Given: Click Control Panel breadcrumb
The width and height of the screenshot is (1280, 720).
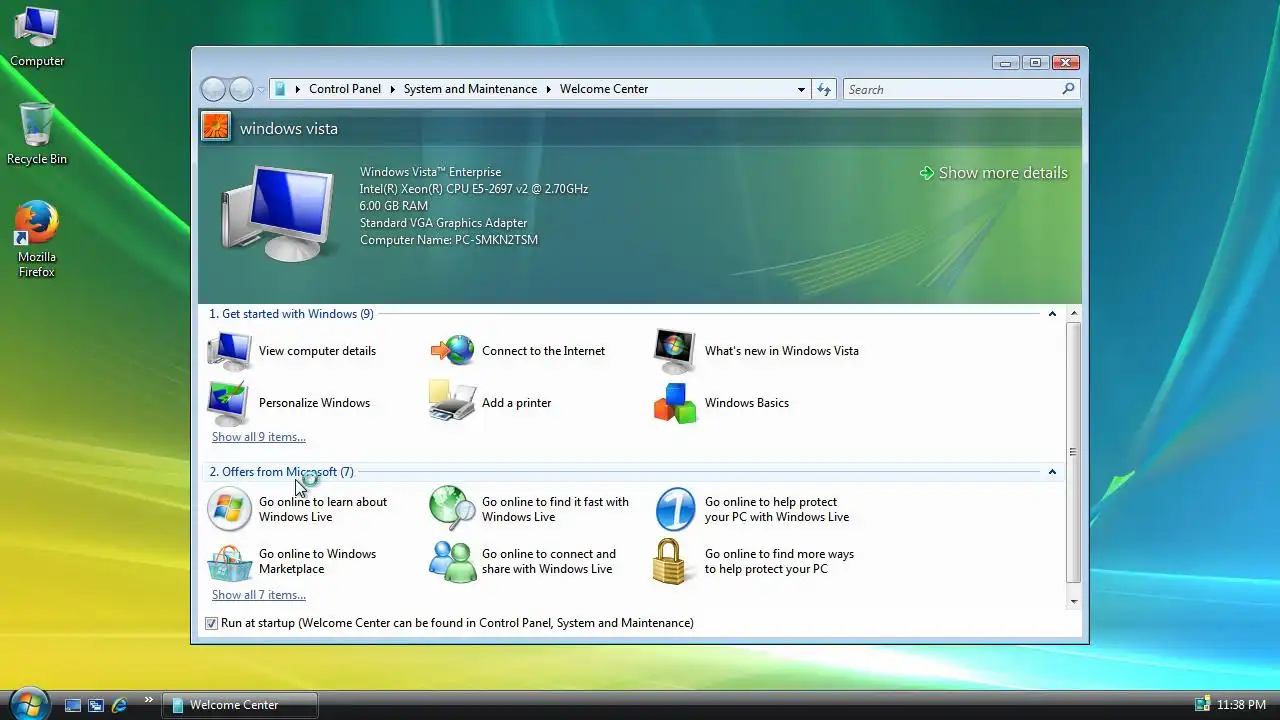Looking at the screenshot, I should coord(345,89).
